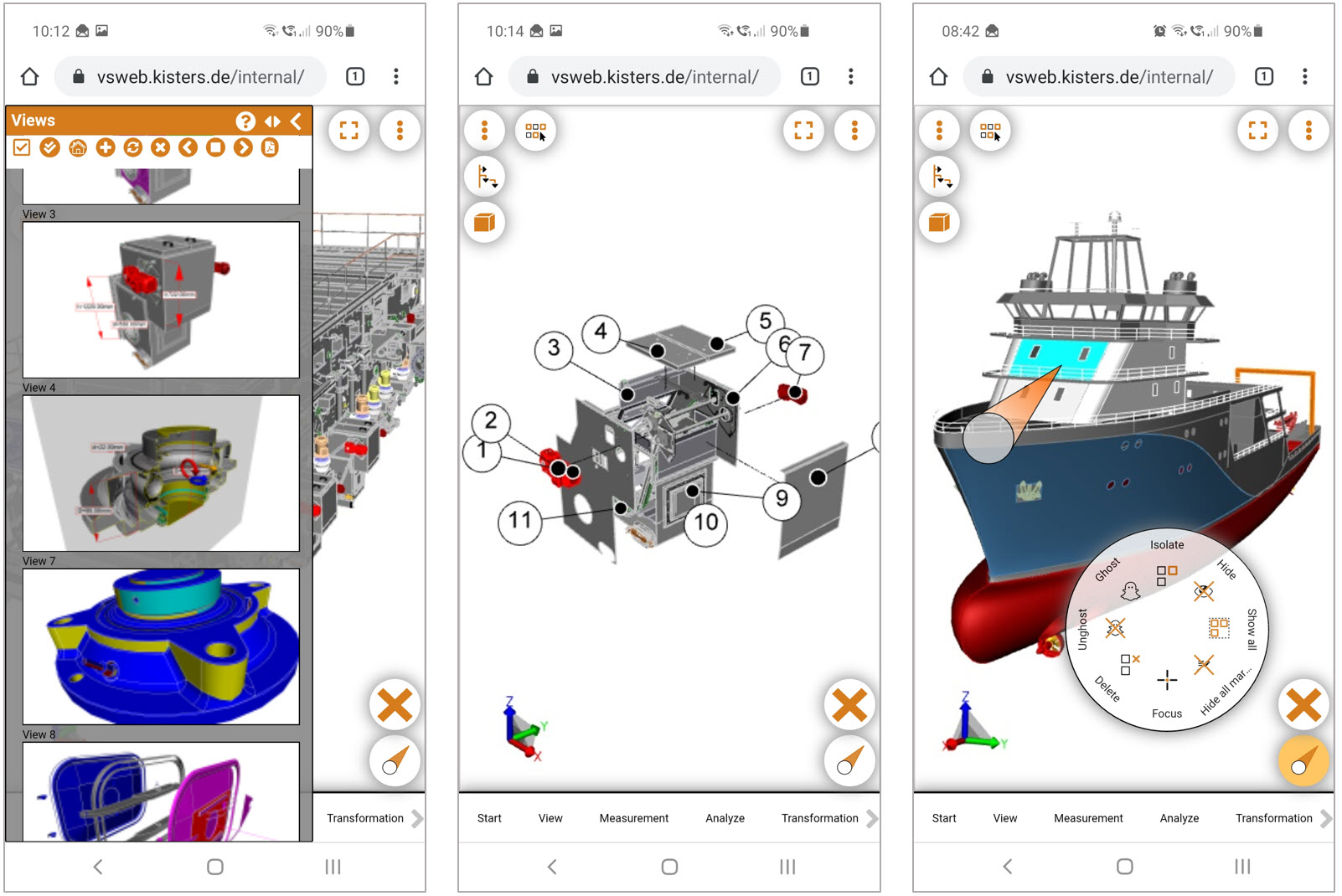
Task: Stop view playback with the square icon
Action: [215, 148]
